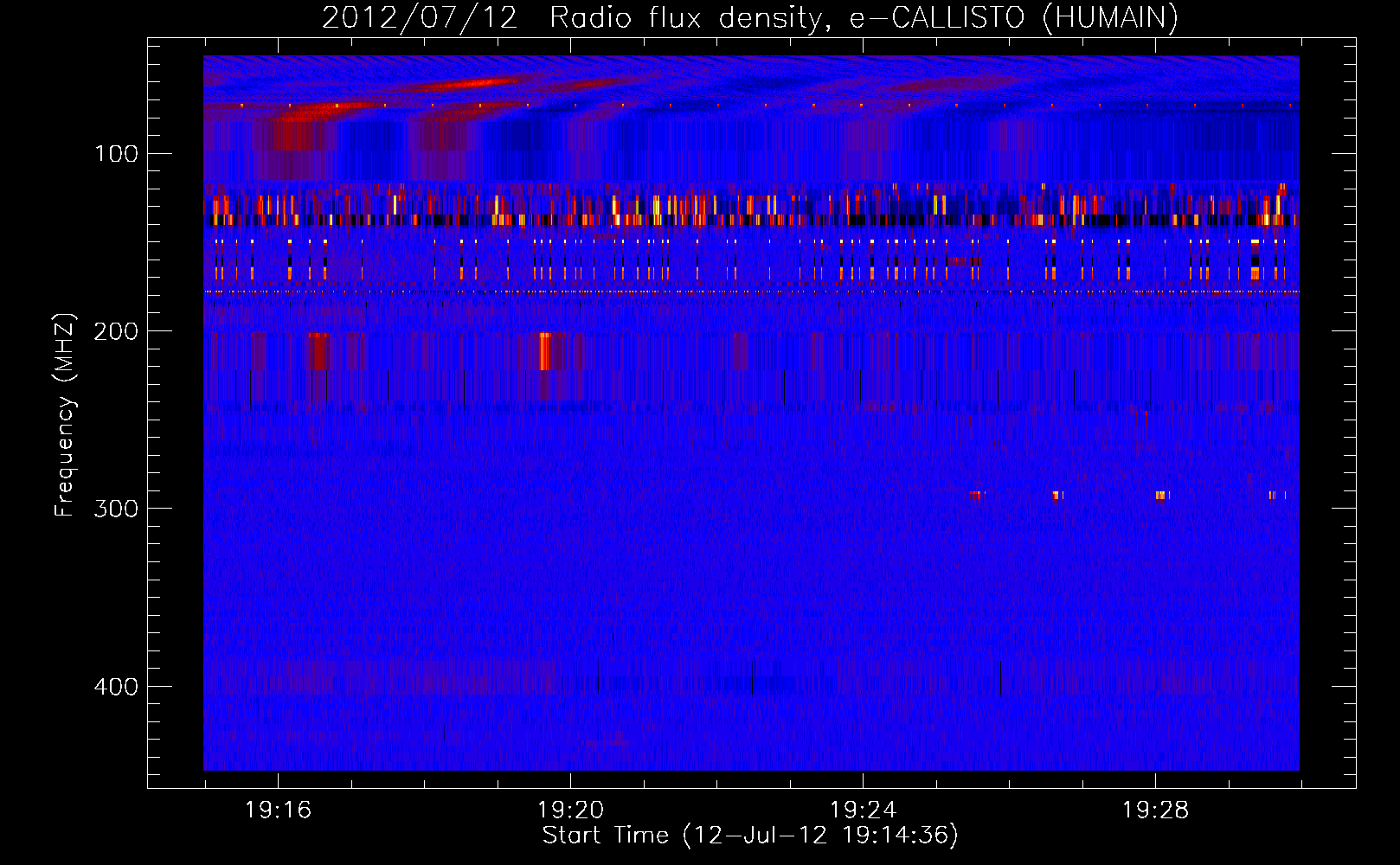Click the 100 frequency tick label

(117, 154)
